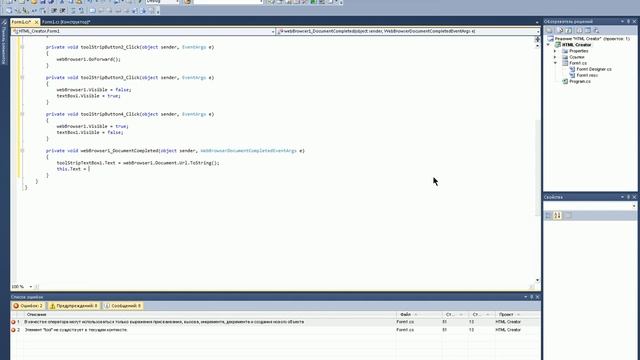The image size is (640, 360).
Task: Close the Form1.cs editor tab
Action: (x=36, y=22)
